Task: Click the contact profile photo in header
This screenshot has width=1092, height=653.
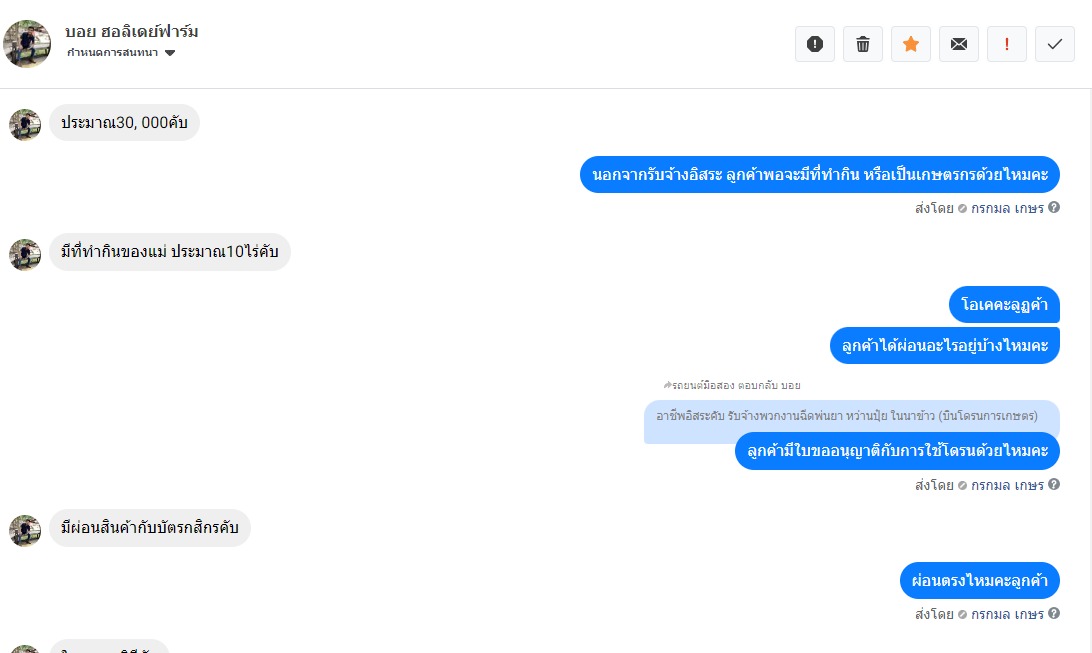Action: (27, 43)
